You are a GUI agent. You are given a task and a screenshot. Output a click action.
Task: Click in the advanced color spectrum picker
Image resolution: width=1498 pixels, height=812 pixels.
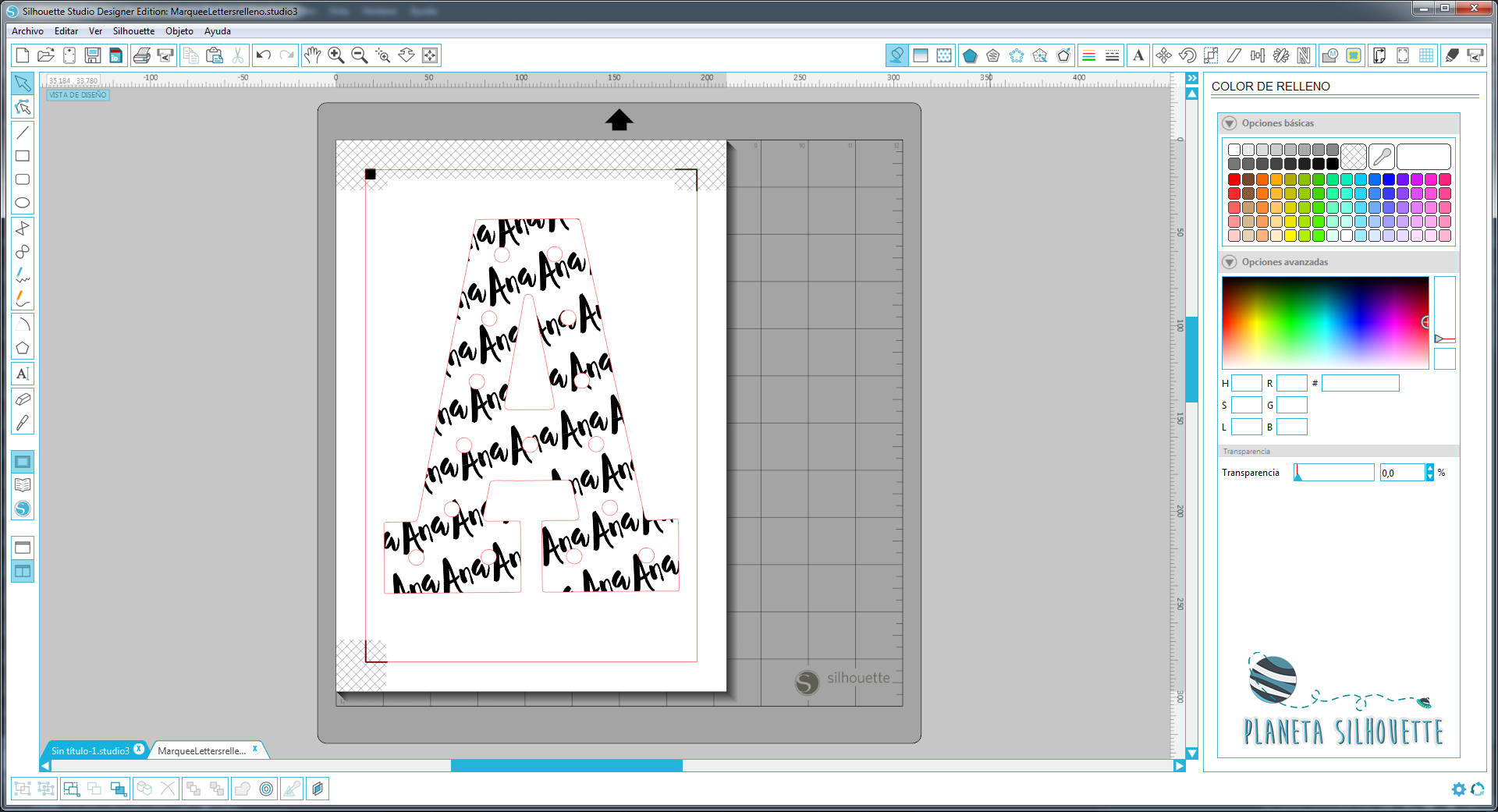click(x=1325, y=323)
